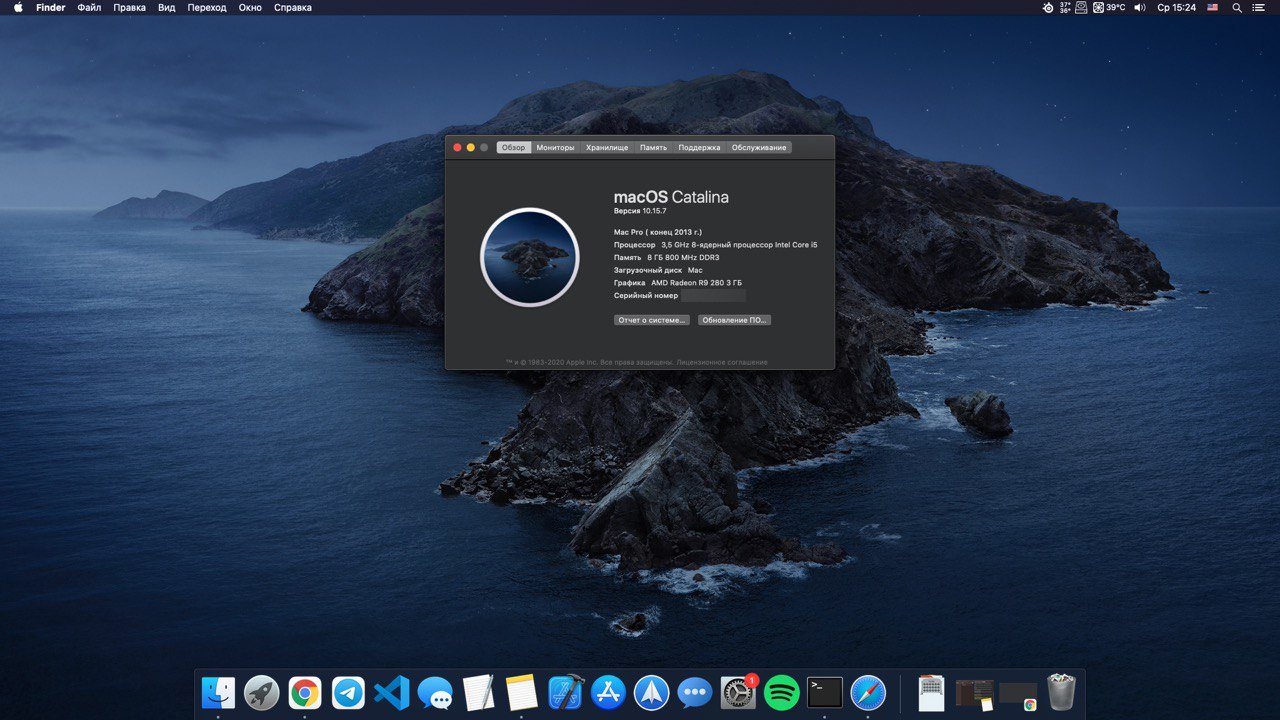Open Spotify in the Dock
The width and height of the screenshot is (1280, 720).
tap(781, 692)
